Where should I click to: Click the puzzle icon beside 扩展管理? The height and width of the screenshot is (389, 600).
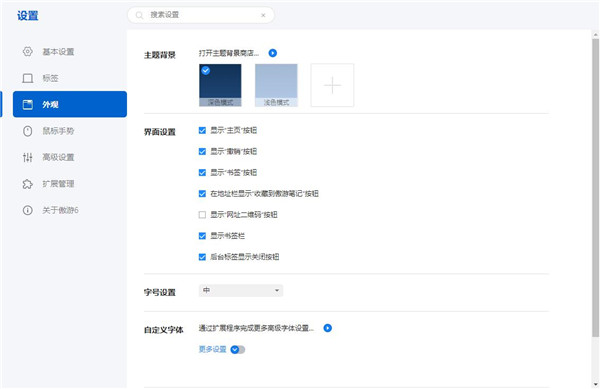click(x=28, y=184)
